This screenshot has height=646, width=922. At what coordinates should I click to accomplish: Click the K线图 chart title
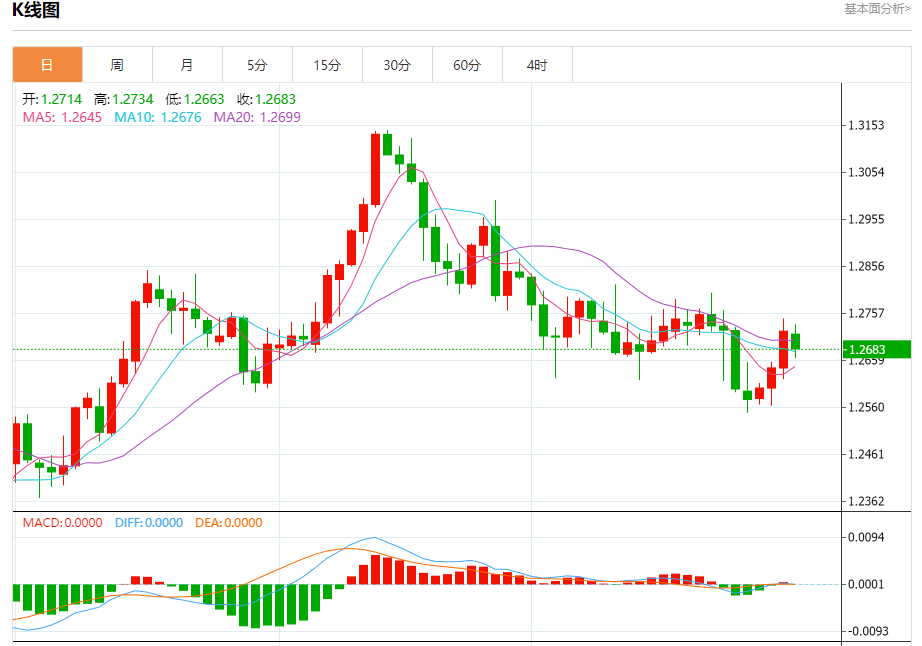[x=36, y=10]
